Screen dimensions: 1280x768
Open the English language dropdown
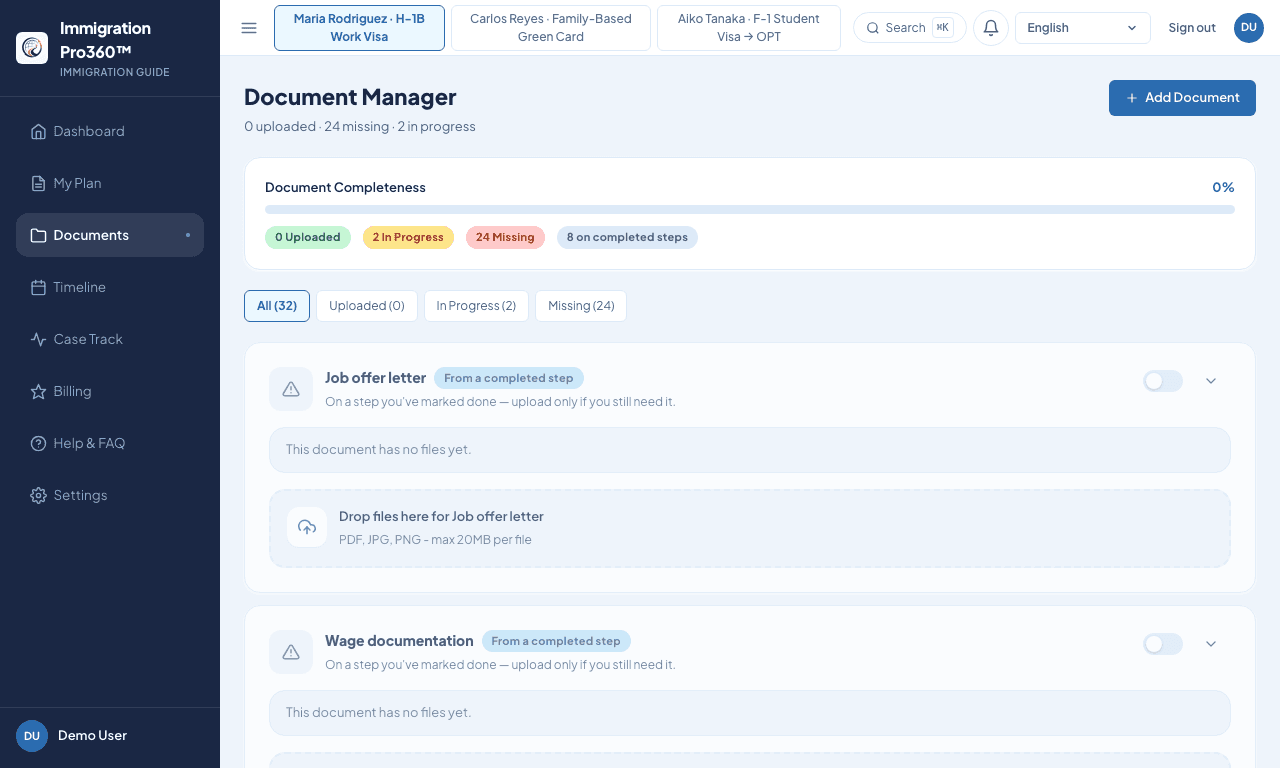click(x=1082, y=28)
